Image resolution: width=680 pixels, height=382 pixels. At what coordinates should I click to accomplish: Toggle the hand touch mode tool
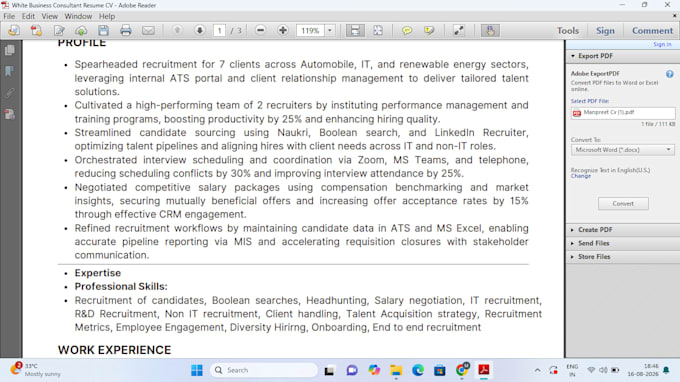tap(490, 30)
